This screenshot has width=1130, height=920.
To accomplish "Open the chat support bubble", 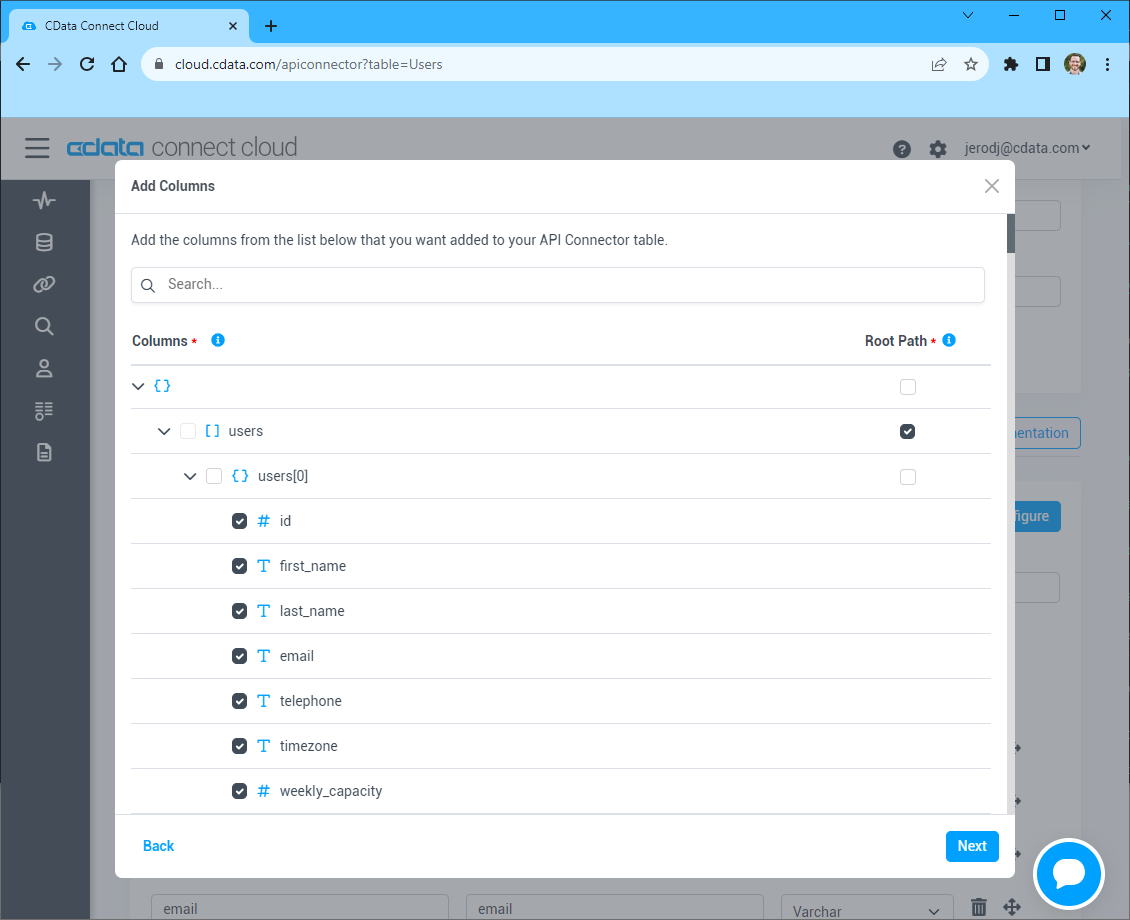I will pyautogui.click(x=1069, y=874).
